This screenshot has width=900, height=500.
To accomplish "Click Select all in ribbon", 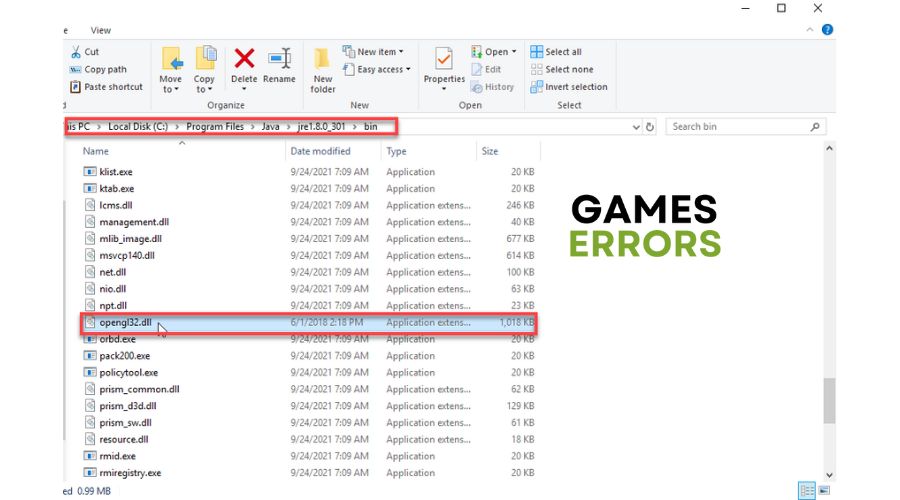I will [556, 52].
